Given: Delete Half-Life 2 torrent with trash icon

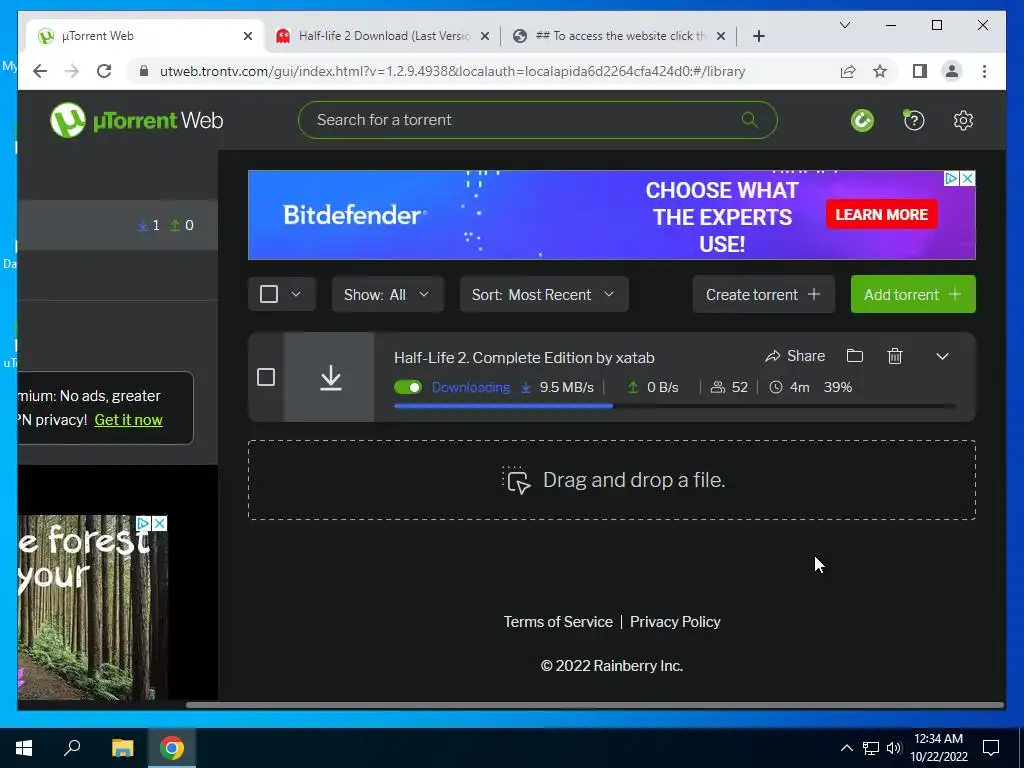Looking at the screenshot, I should click(x=895, y=356).
